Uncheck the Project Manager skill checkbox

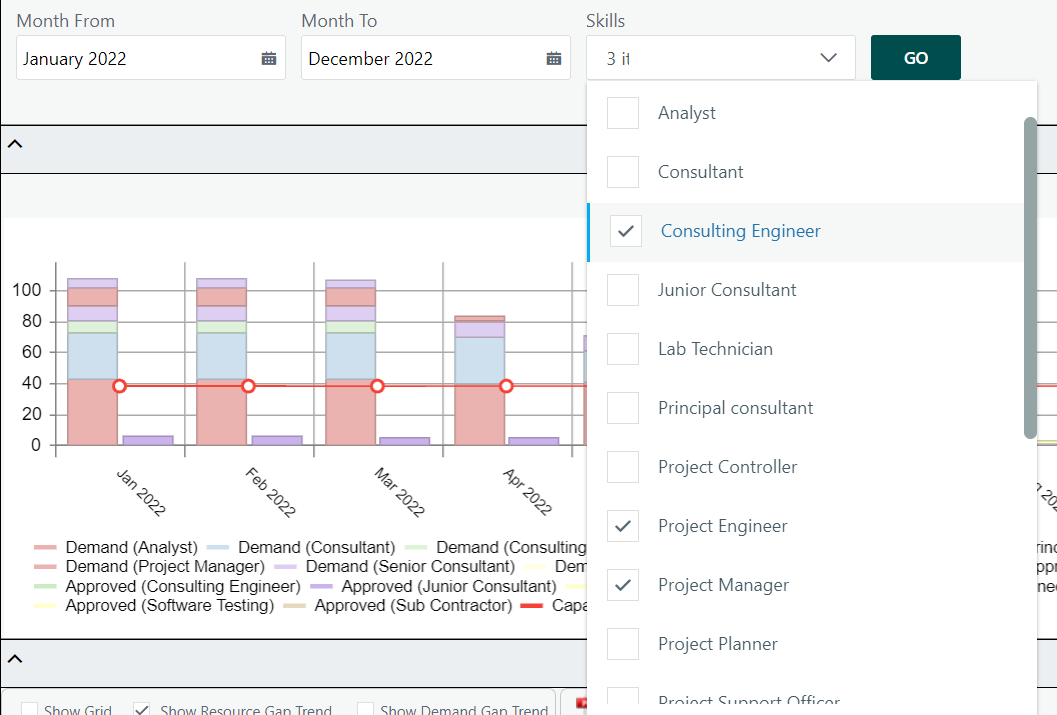tap(623, 585)
